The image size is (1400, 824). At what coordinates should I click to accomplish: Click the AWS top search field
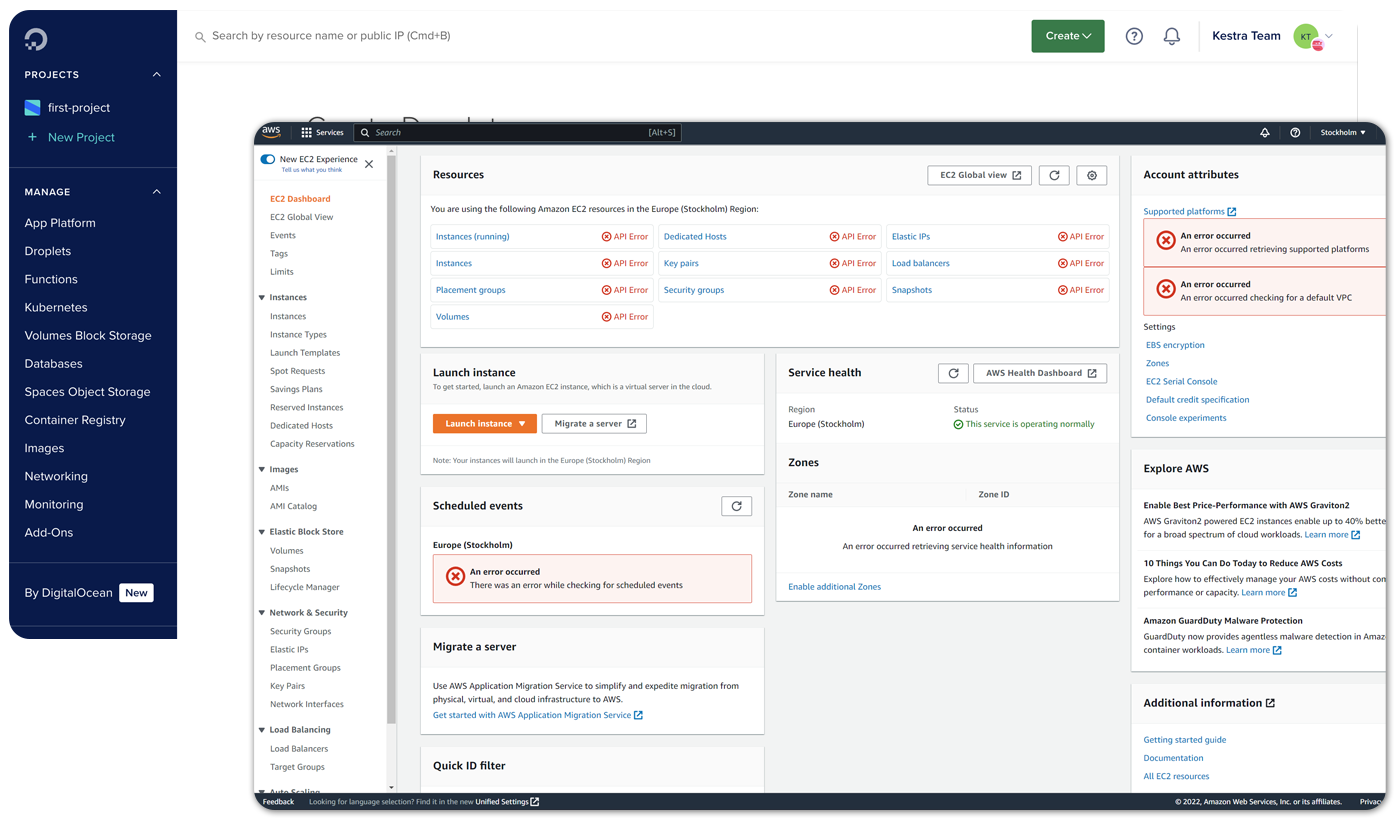click(518, 132)
